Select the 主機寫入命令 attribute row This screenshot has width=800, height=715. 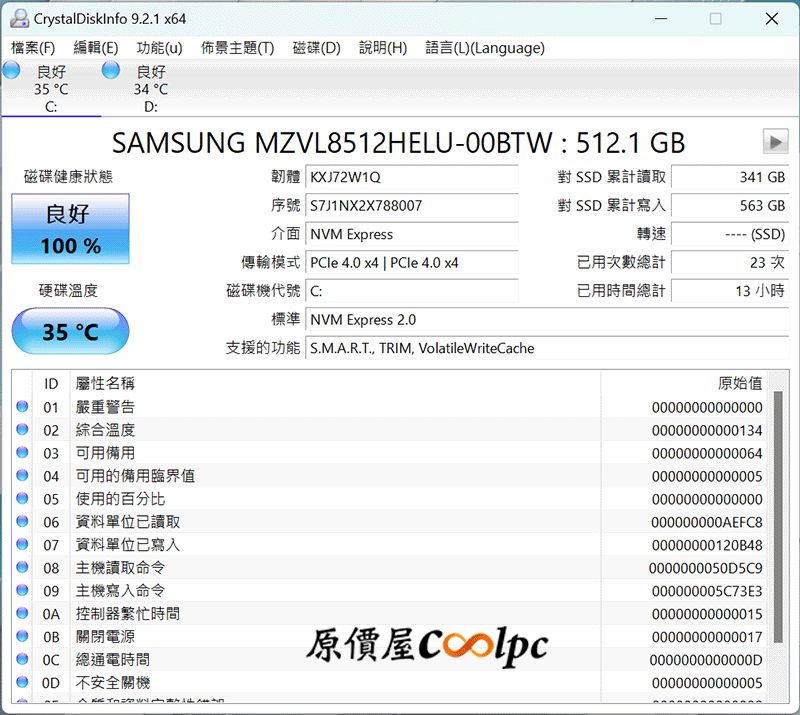pos(390,590)
